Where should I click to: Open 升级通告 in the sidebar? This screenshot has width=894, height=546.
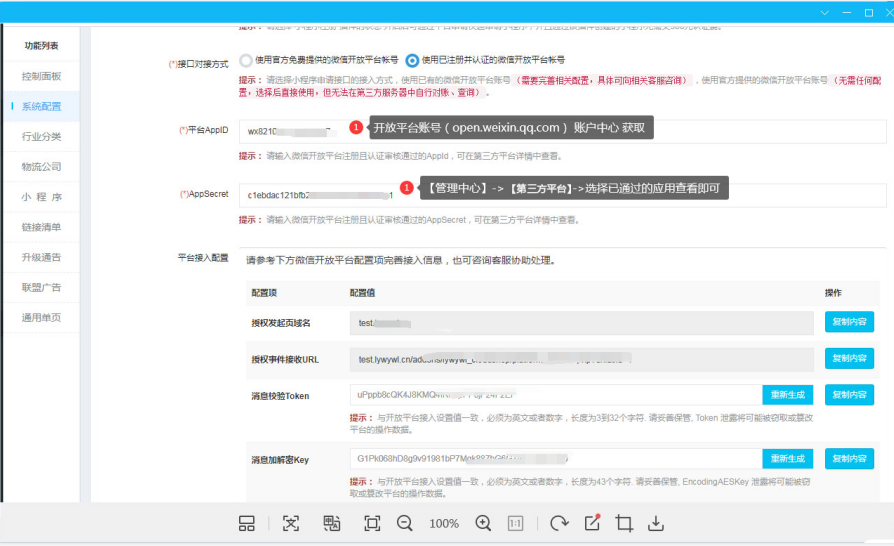[x=41, y=257]
